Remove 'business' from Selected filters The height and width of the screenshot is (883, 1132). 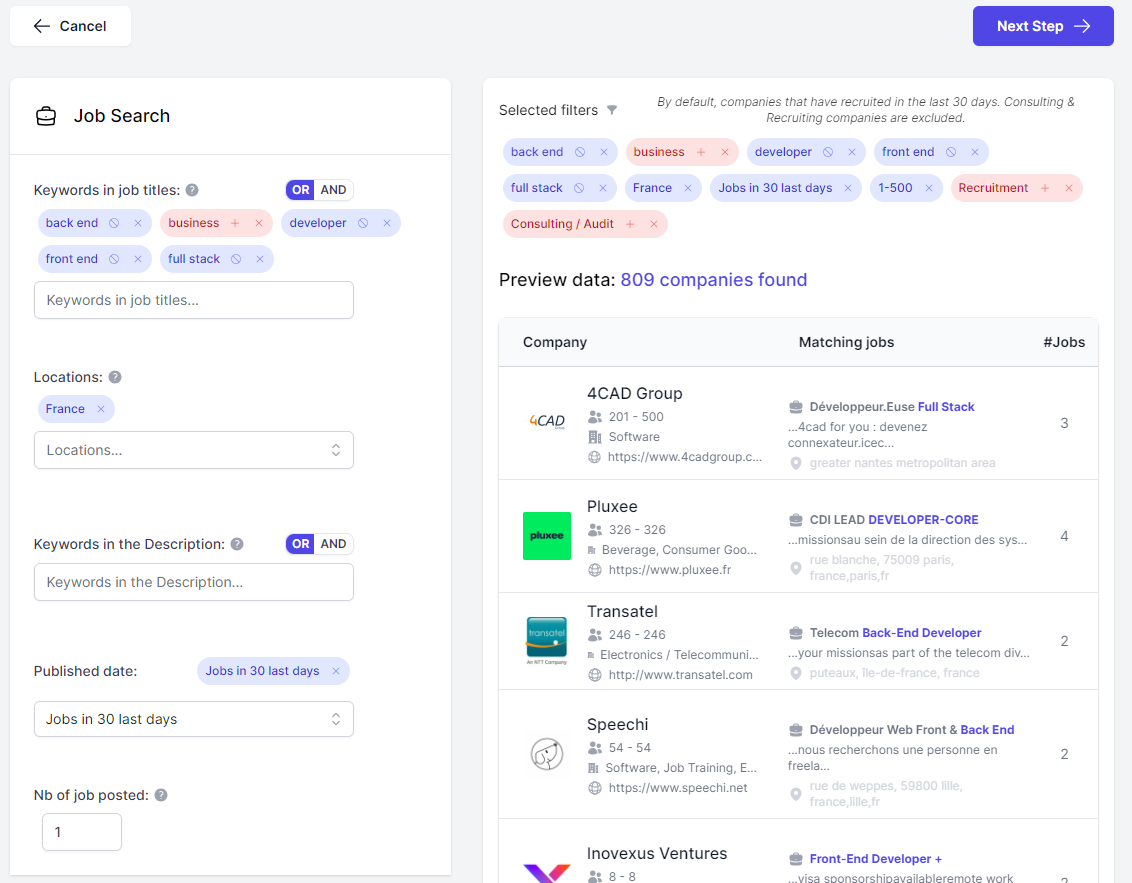[725, 152]
